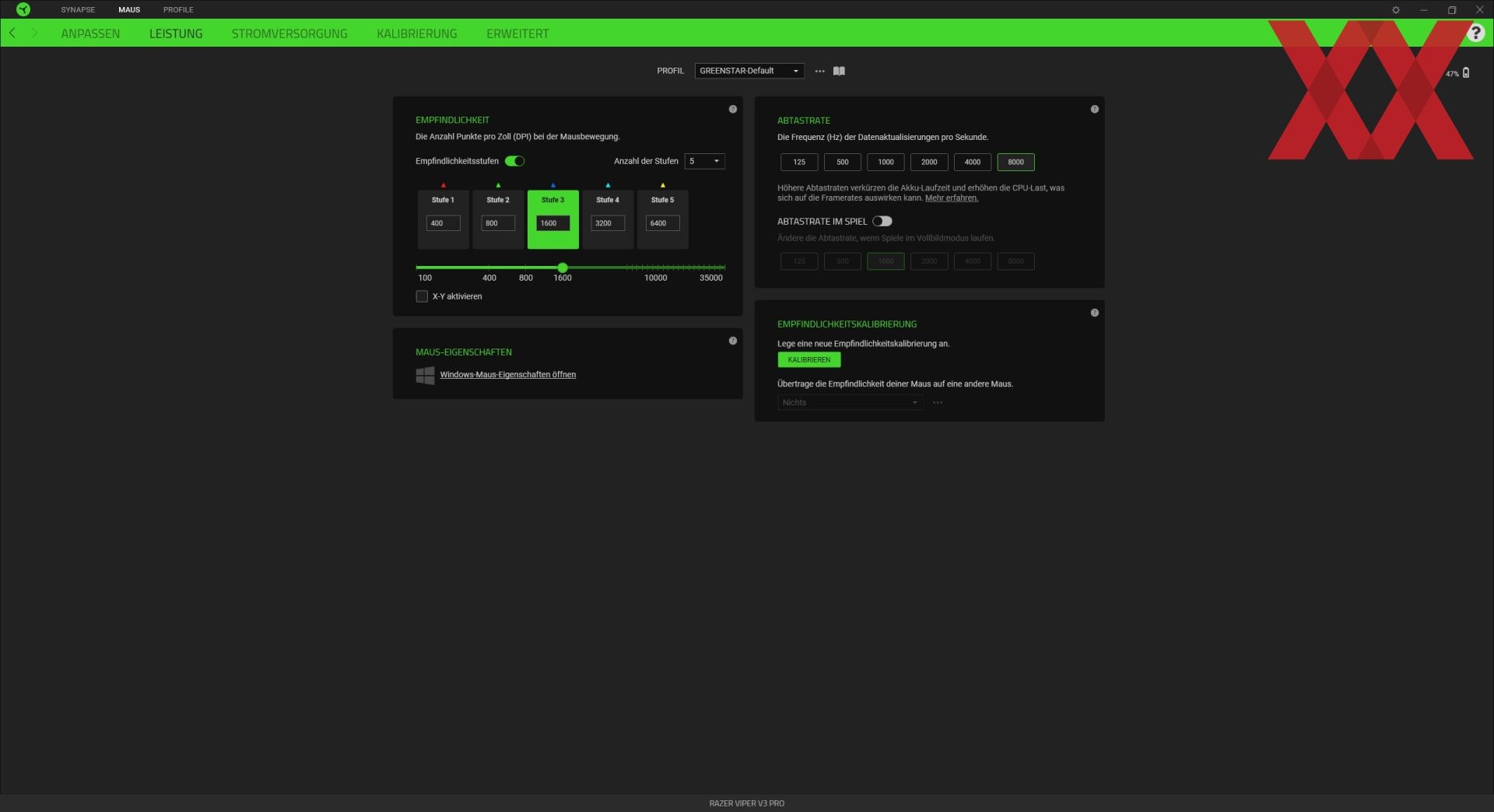The image size is (1494, 812).
Task: Check the X-Y aktivieren checkbox
Action: [422, 296]
